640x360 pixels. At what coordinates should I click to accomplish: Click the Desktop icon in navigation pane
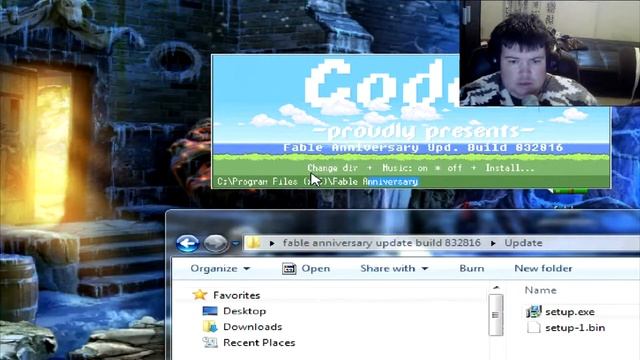210,311
